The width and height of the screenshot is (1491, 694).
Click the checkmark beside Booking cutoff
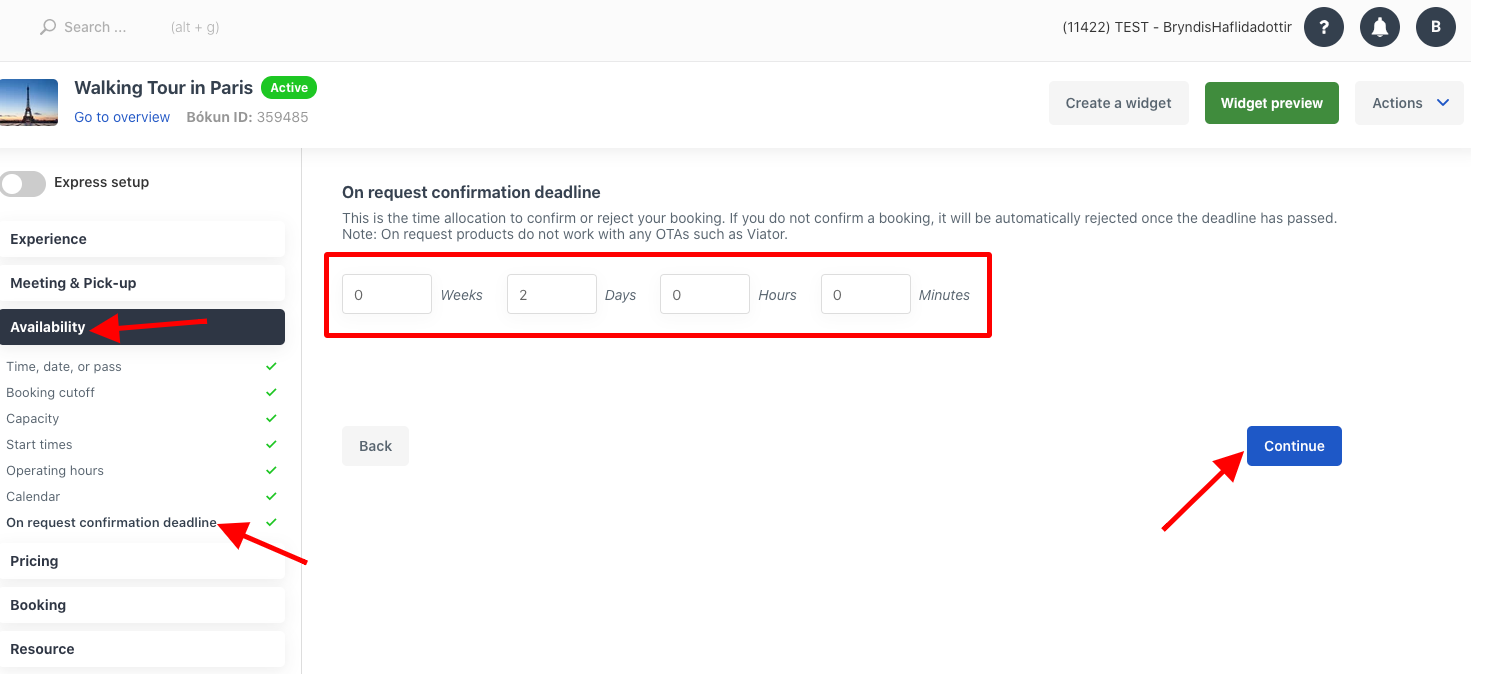point(271,393)
